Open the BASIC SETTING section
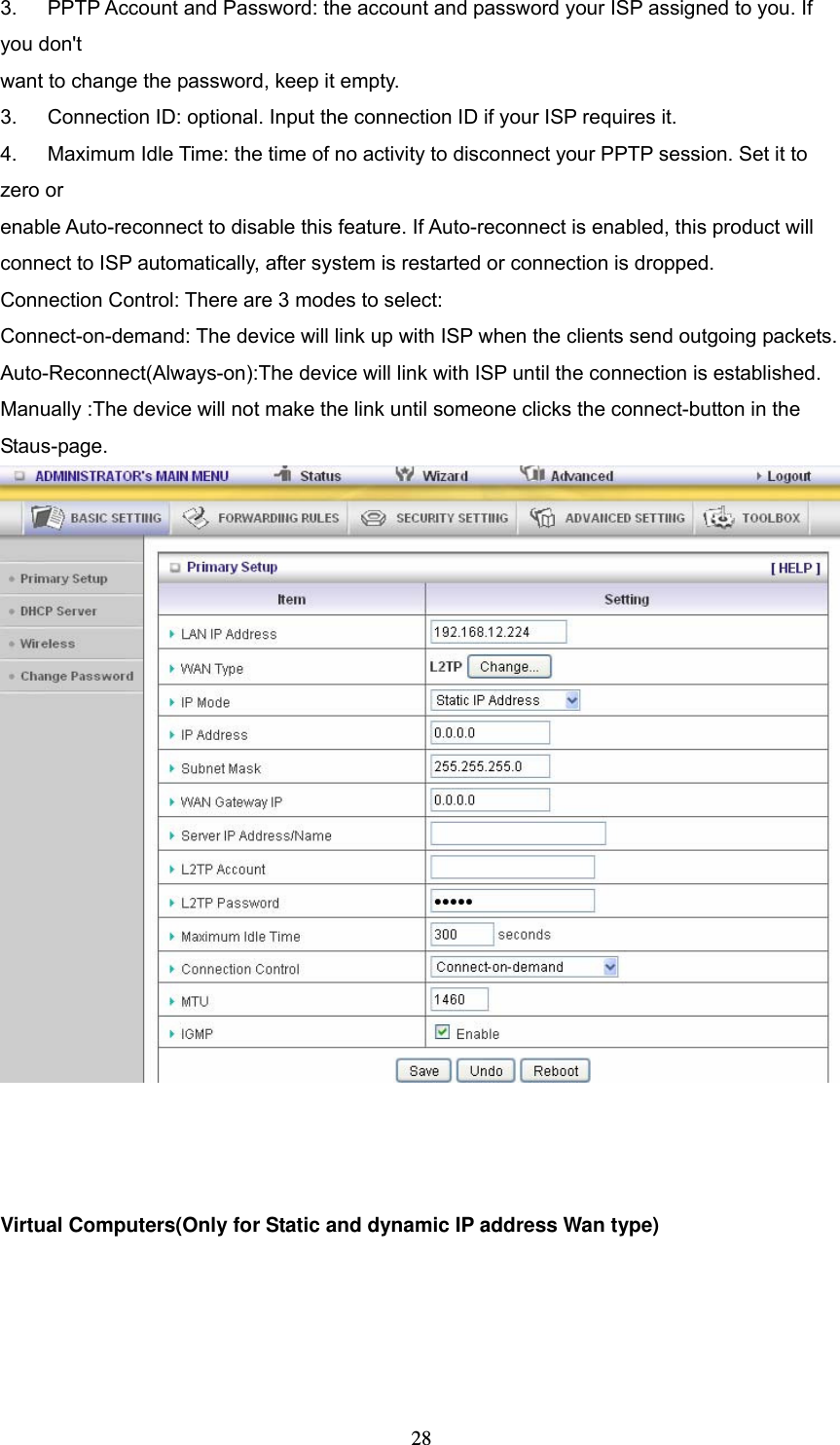This screenshot has height=1445, width=840. click(94, 517)
